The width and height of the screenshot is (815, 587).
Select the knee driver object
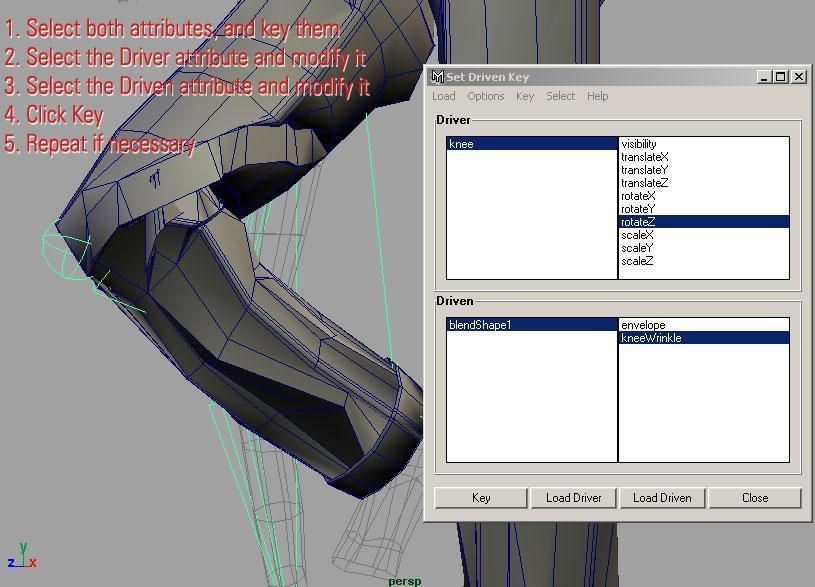[532, 144]
